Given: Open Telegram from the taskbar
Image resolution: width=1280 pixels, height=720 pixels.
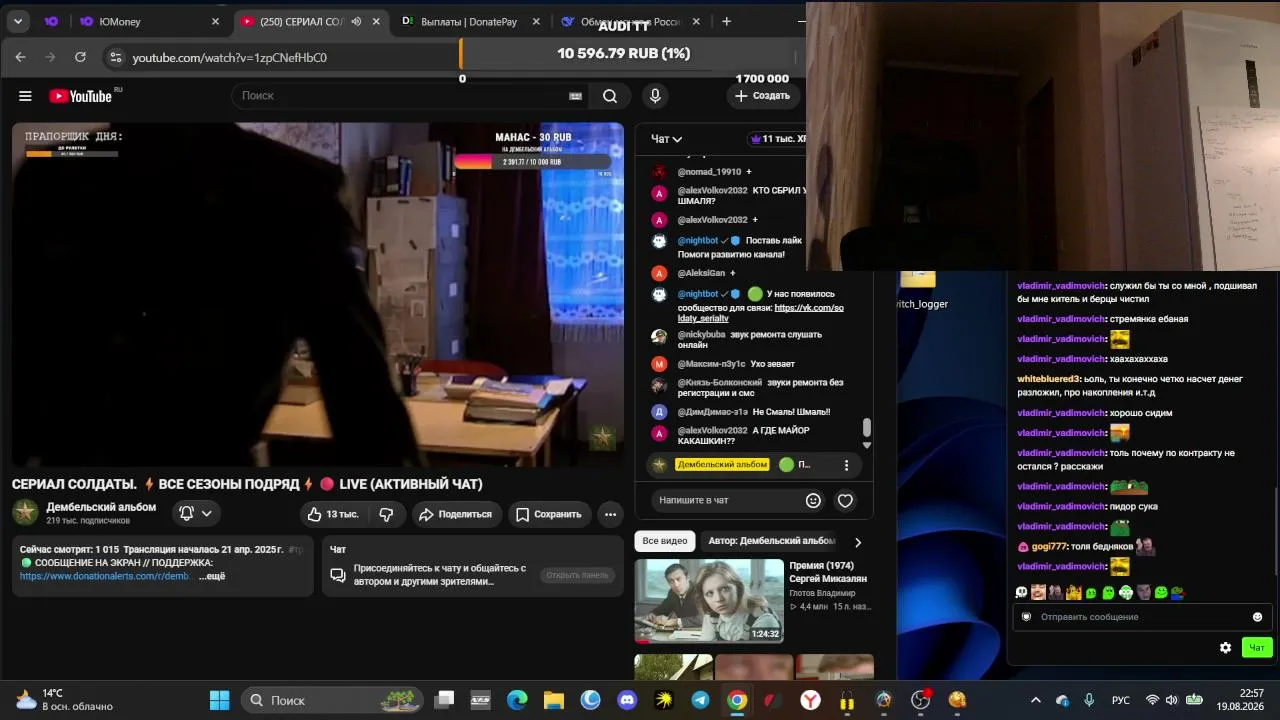Looking at the screenshot, I should pos(700,700).
